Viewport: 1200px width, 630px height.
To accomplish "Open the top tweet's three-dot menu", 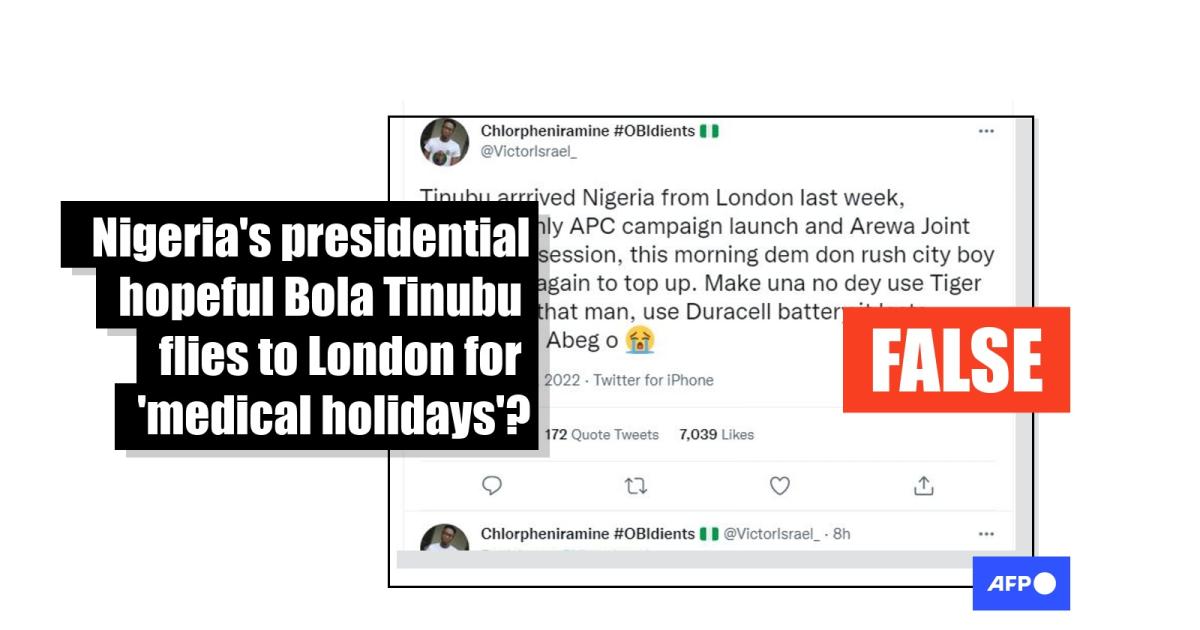I will coord(986,131).
